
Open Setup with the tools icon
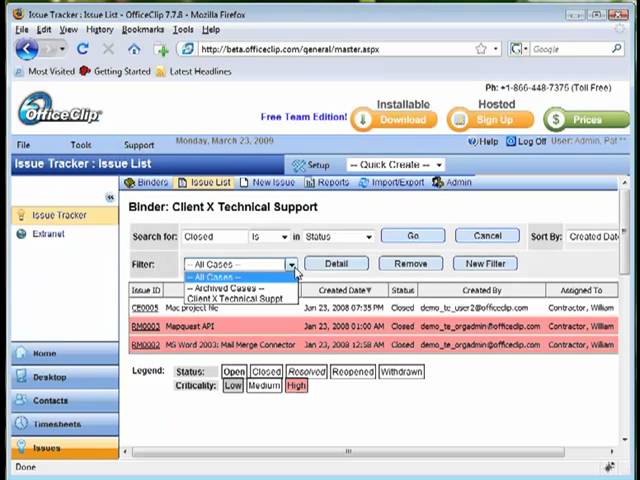298,165
